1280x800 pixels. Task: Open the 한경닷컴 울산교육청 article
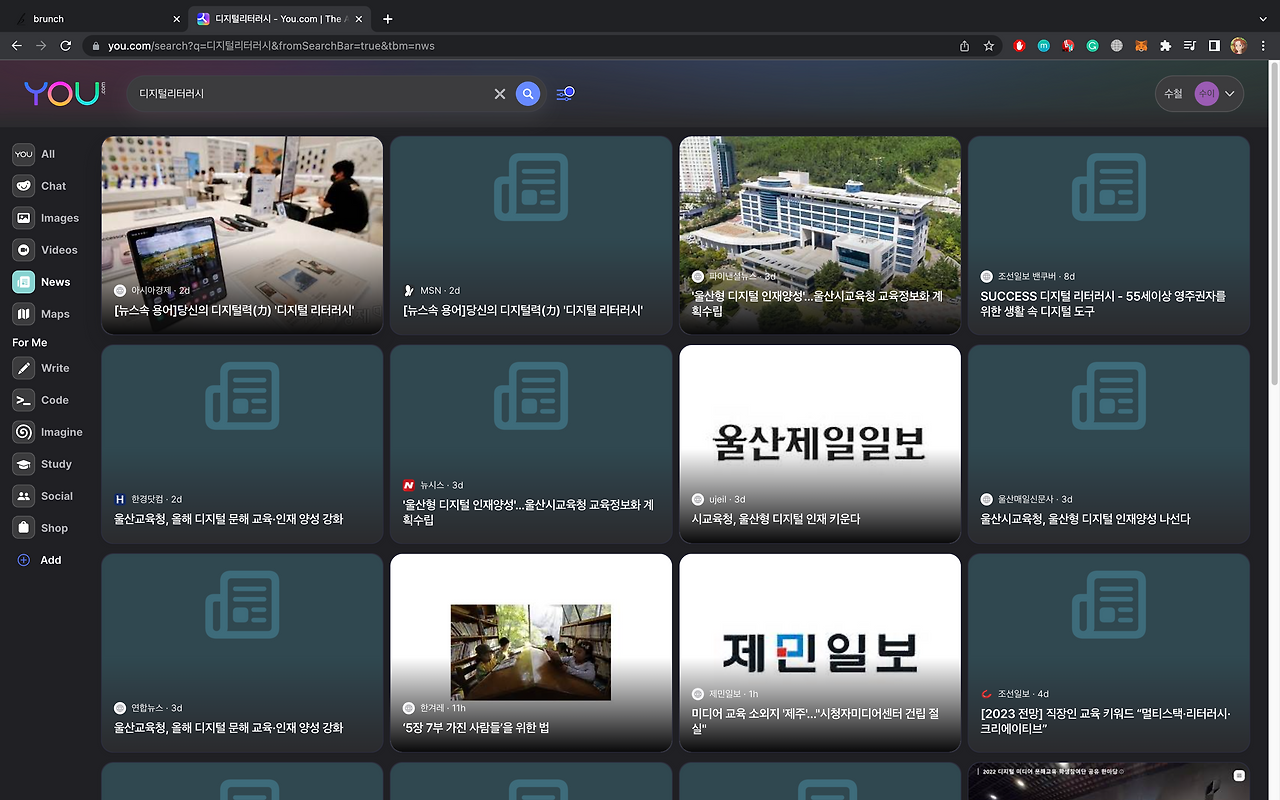(x=229, y=519)
